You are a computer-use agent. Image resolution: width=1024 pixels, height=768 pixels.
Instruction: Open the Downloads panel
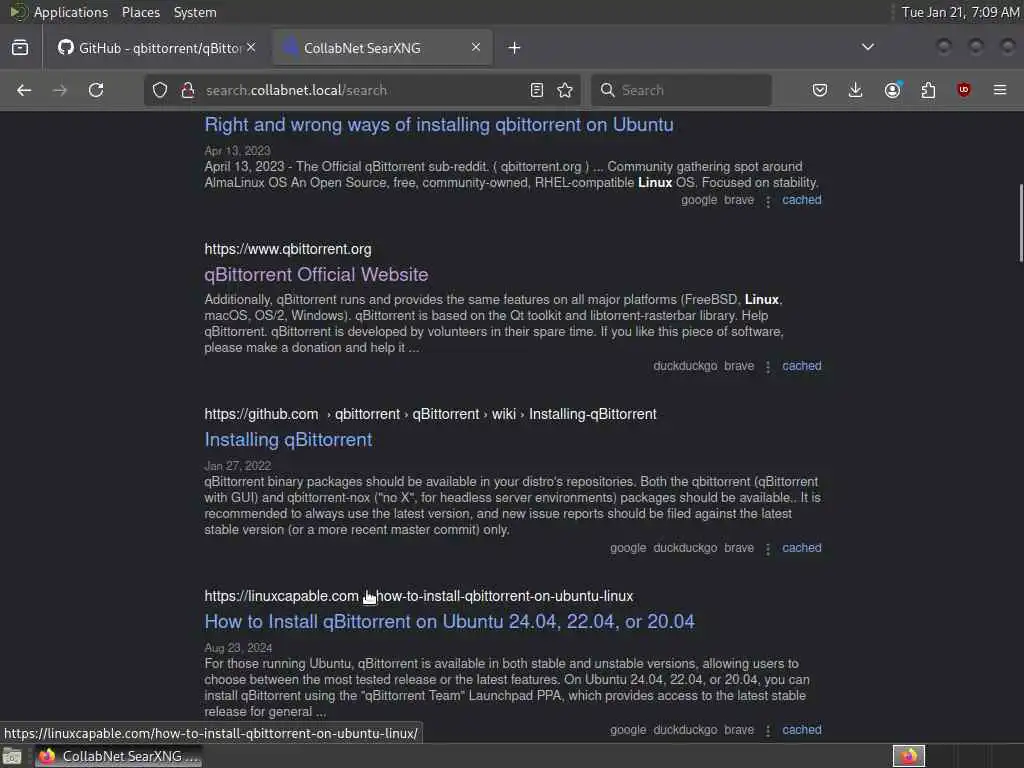[x=856, y=90]
